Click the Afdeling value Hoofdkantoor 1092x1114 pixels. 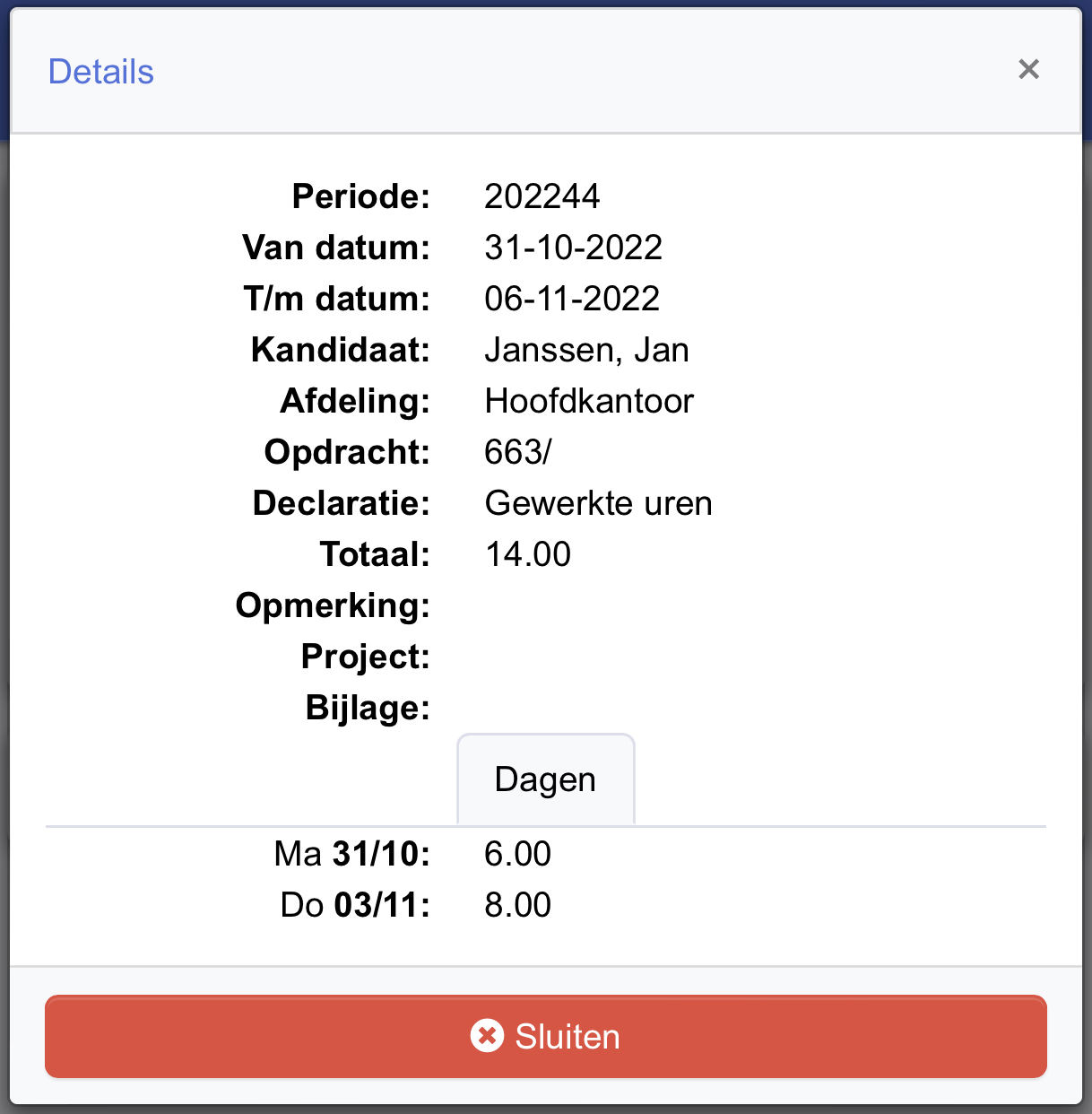tap(589, 401)
